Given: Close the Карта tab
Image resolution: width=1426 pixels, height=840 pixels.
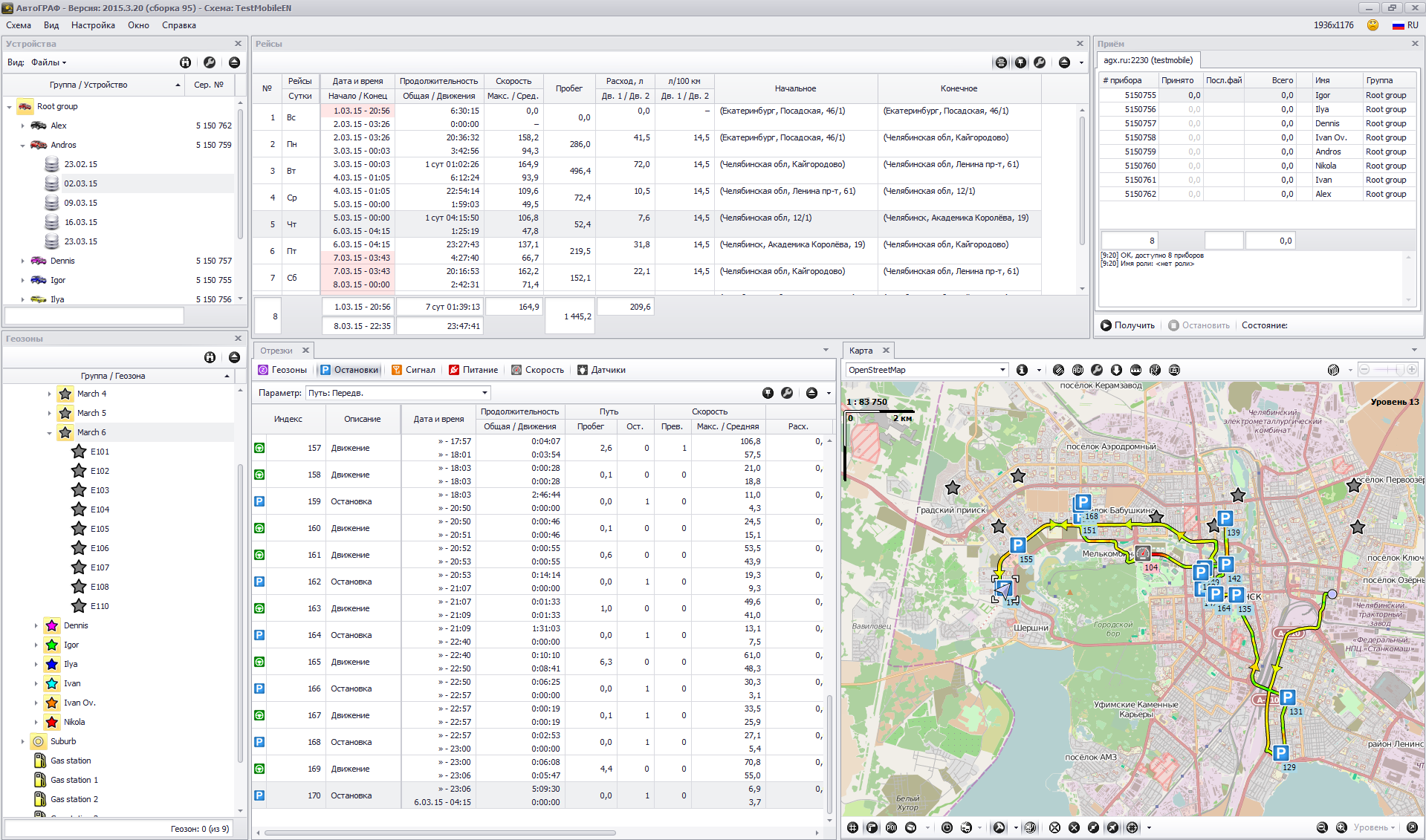Looking at the screenshot, I should pos(886,351).
